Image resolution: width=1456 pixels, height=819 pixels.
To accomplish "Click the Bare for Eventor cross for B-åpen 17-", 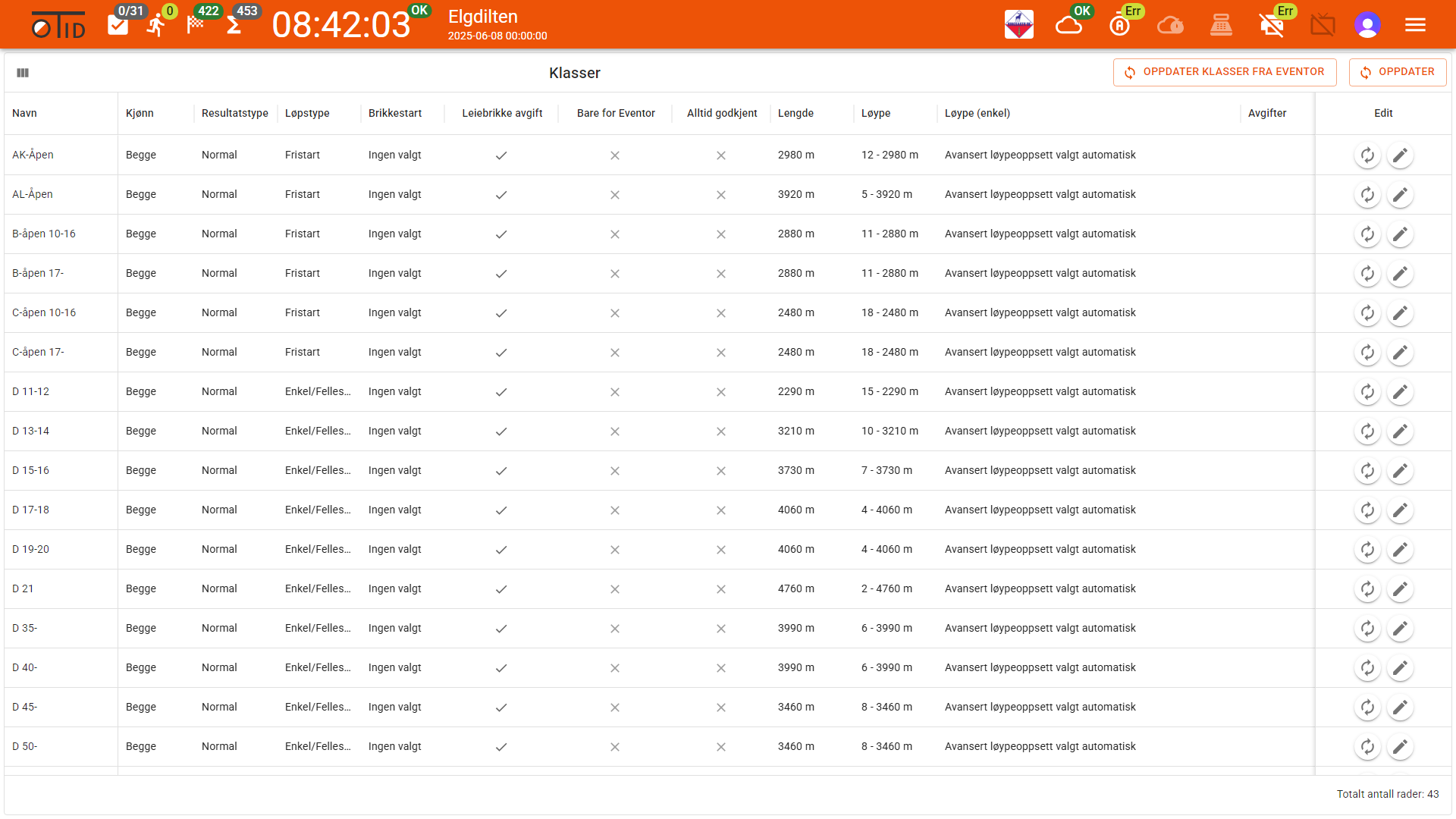I will 615,274.
